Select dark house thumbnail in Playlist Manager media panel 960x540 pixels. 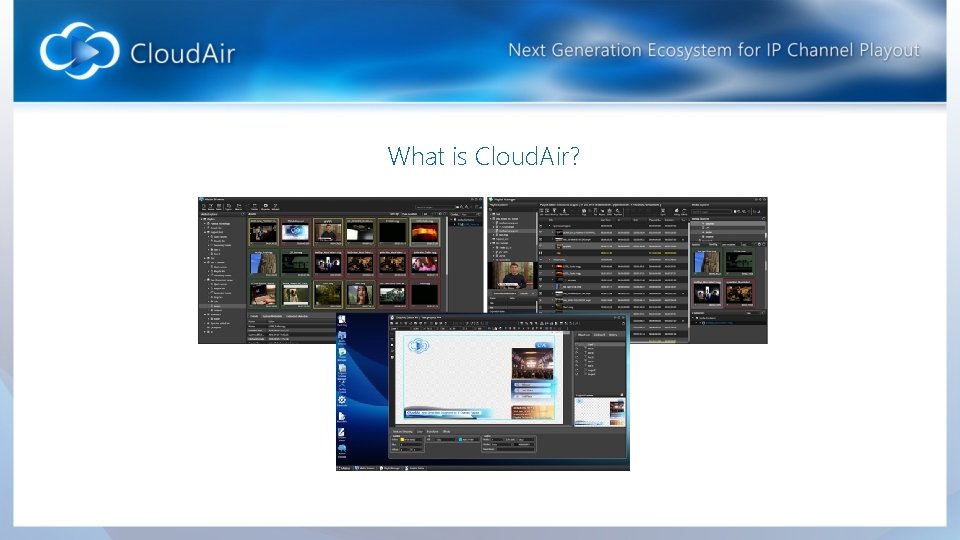(739, 262)
